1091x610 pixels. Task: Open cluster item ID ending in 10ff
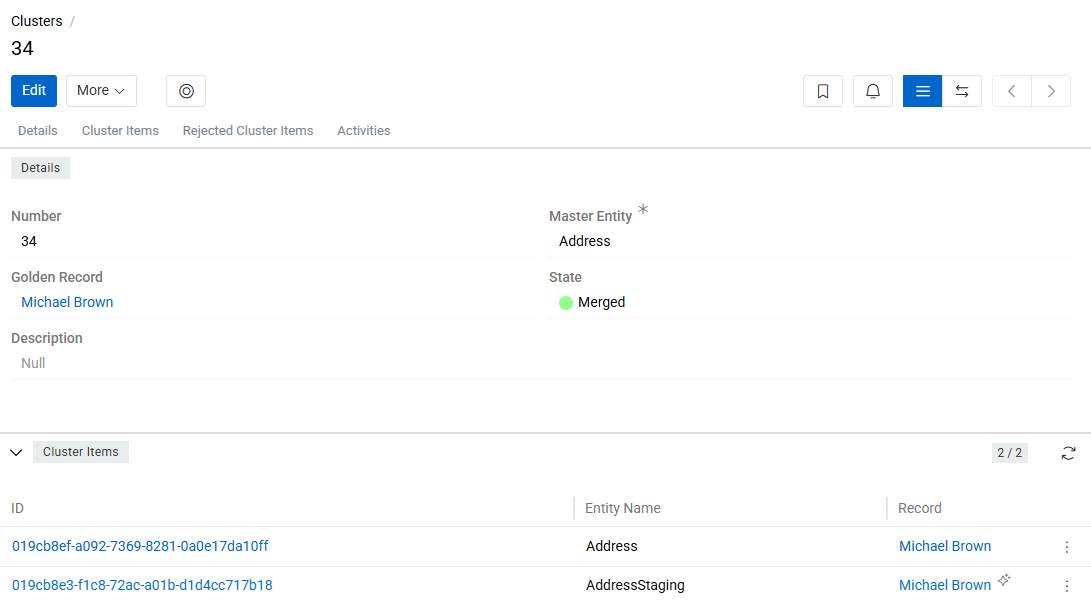click(x=140, y=546)
